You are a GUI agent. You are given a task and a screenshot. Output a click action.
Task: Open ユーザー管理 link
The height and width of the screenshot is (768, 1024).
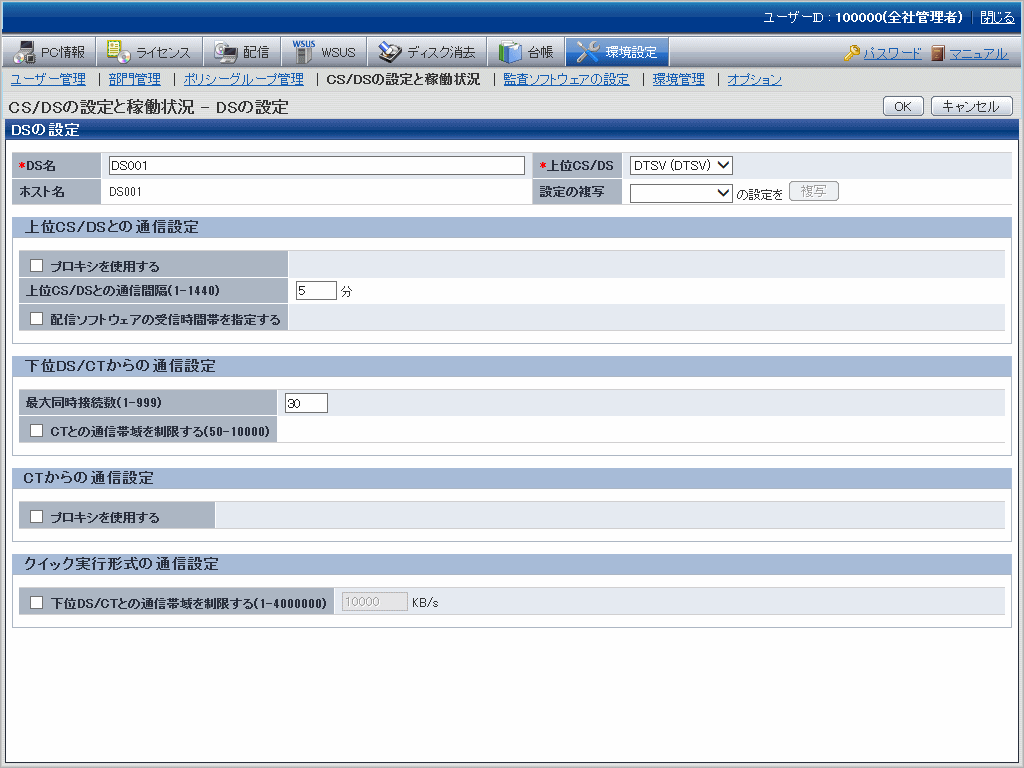48,79
